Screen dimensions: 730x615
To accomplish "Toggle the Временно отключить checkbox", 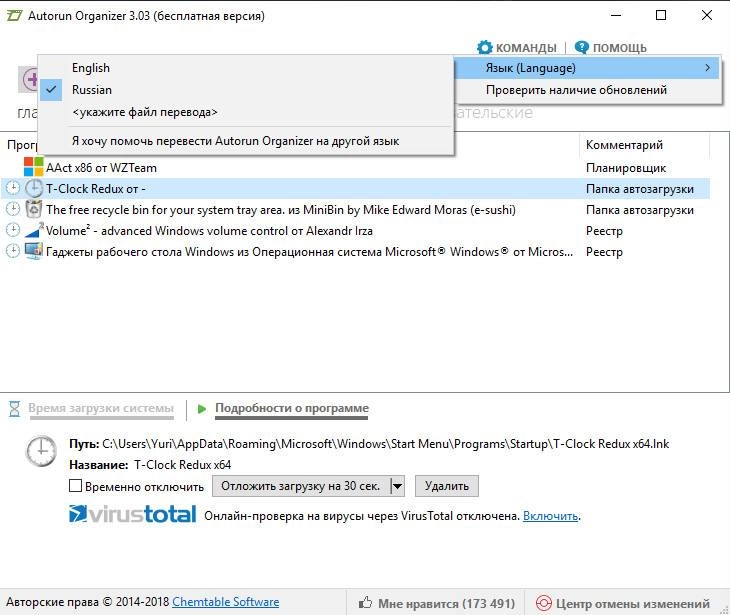I will click(75, 486).
